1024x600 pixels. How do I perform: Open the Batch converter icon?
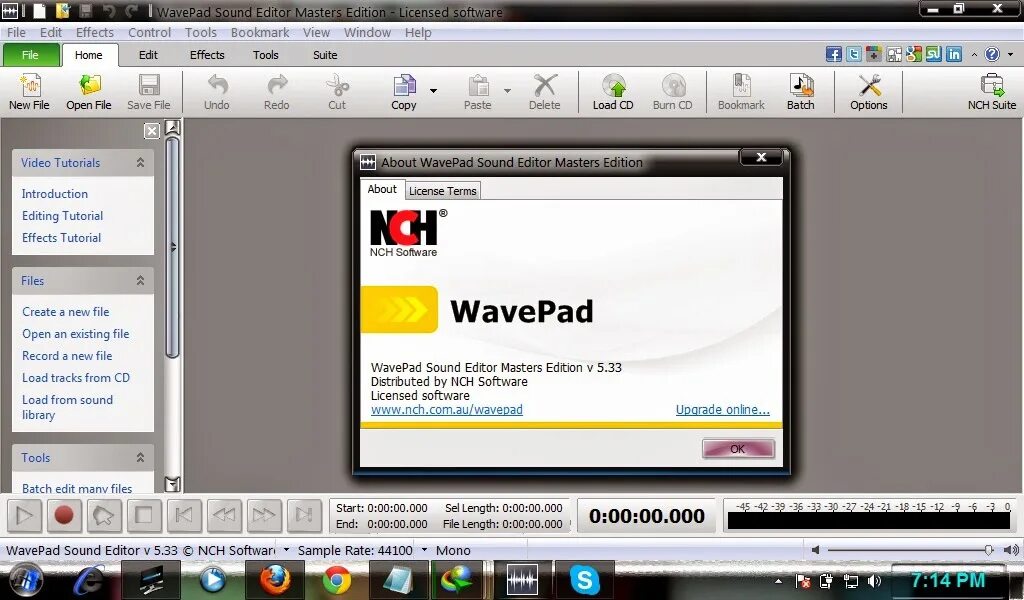click(801, 86)
